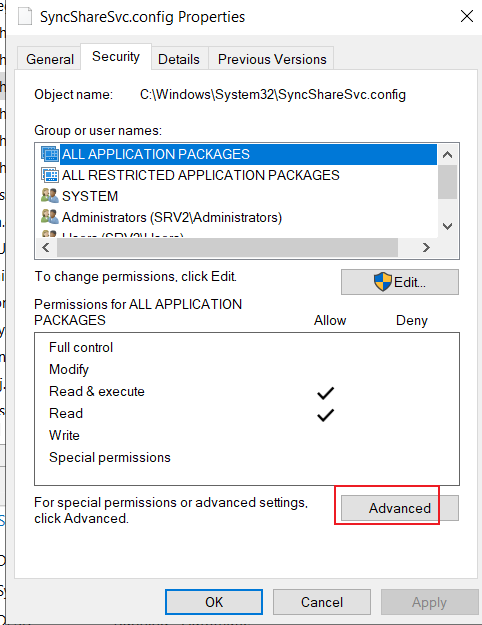Image resolution: width=482 pixels, height=625 pixels.
Task: Click the file icon in title bar
Action: coord(25,16)
